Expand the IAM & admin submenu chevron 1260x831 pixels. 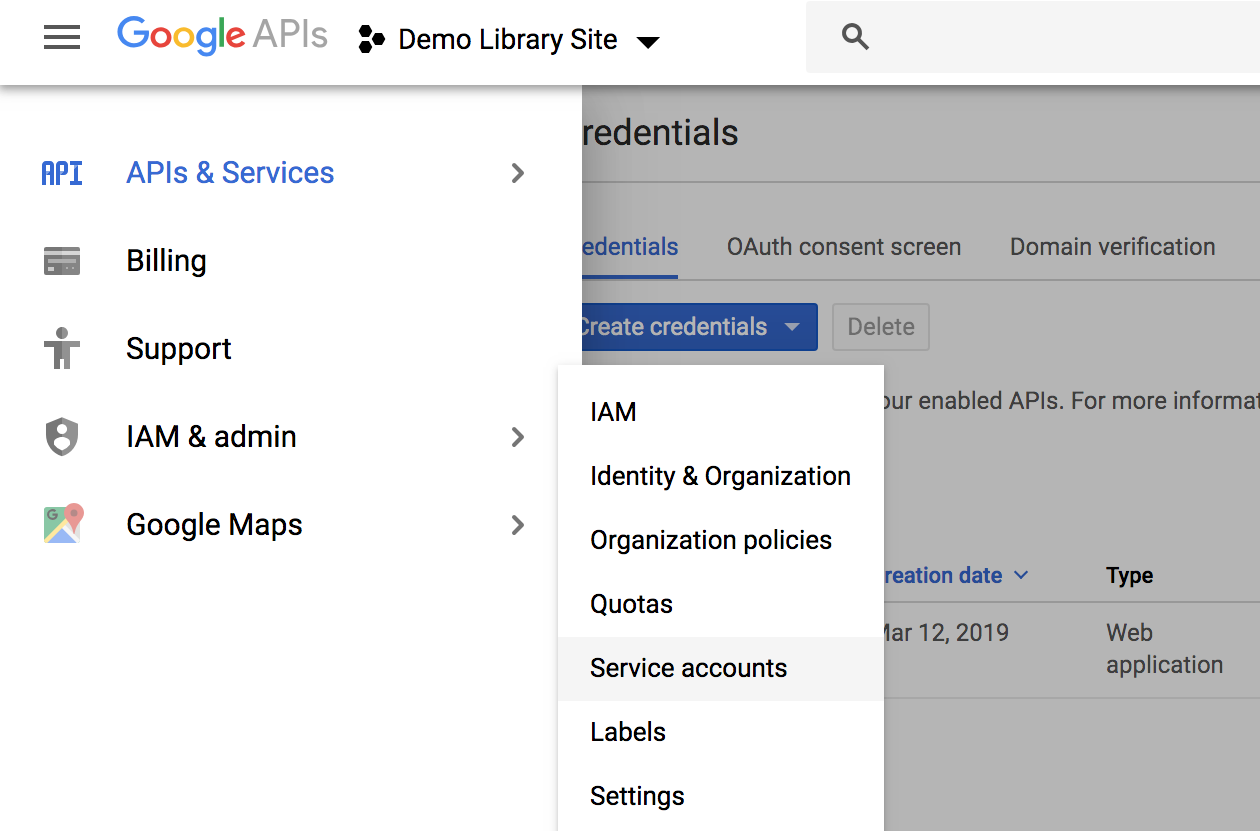pyautogui.click(x=518, y=437)
